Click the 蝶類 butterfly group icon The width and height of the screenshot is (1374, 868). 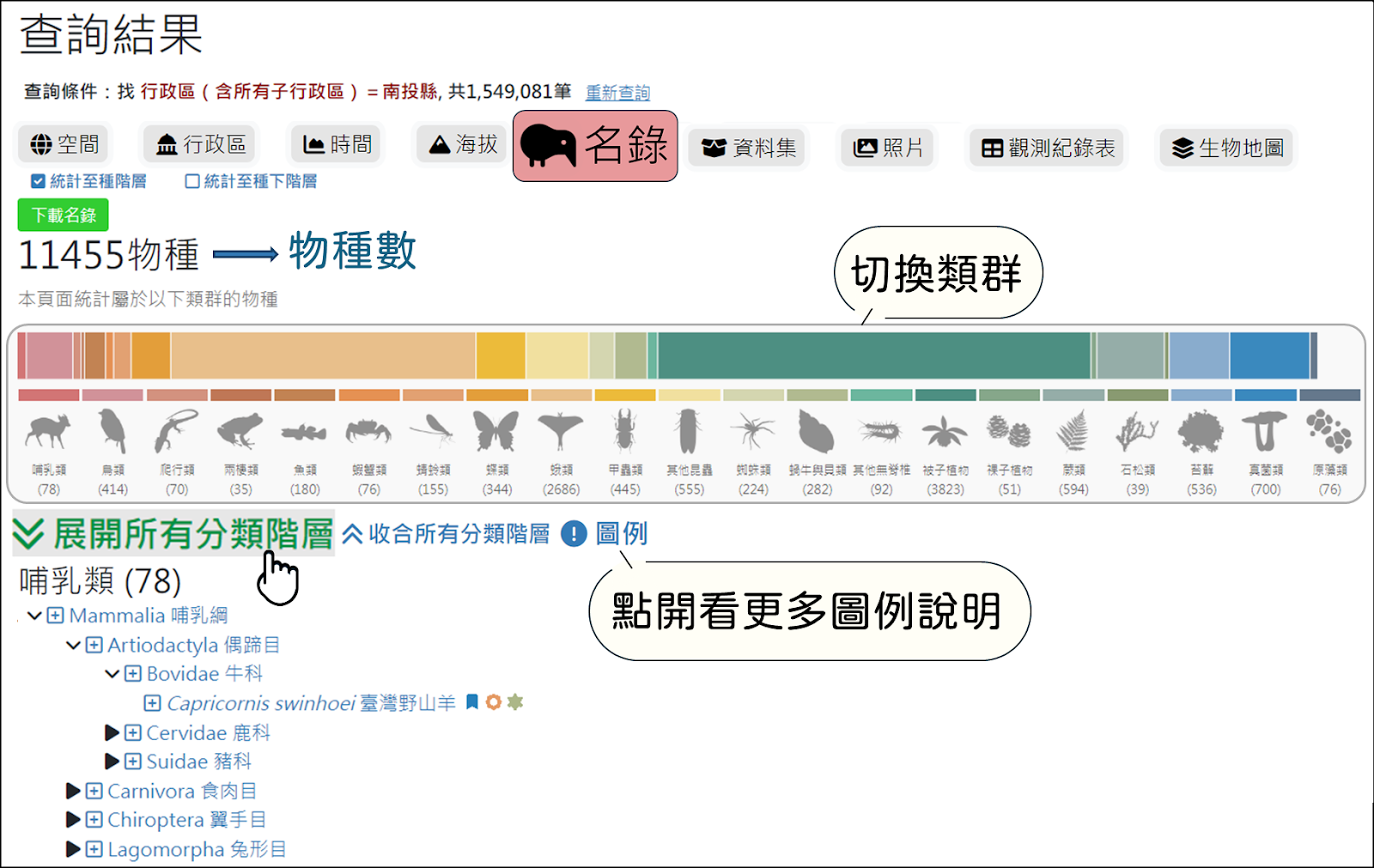click(495, 434)
